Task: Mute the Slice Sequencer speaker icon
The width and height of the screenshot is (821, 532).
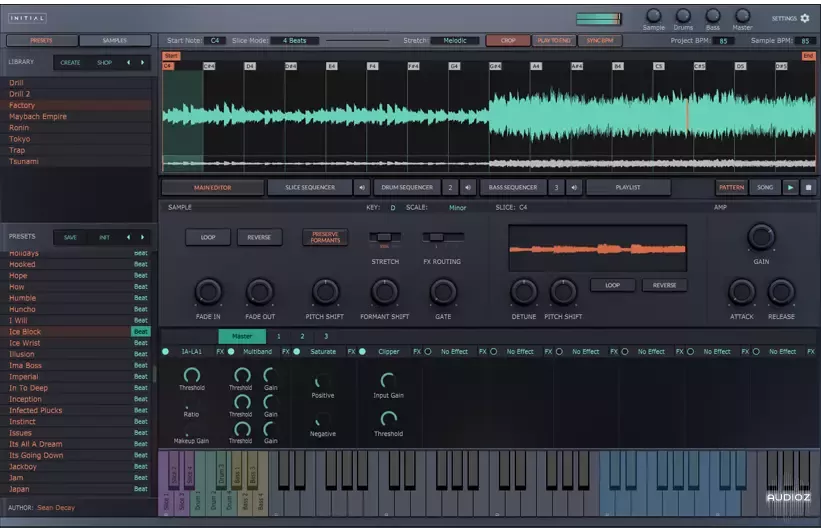Action: pyautogui.click(x=362, y=187)
